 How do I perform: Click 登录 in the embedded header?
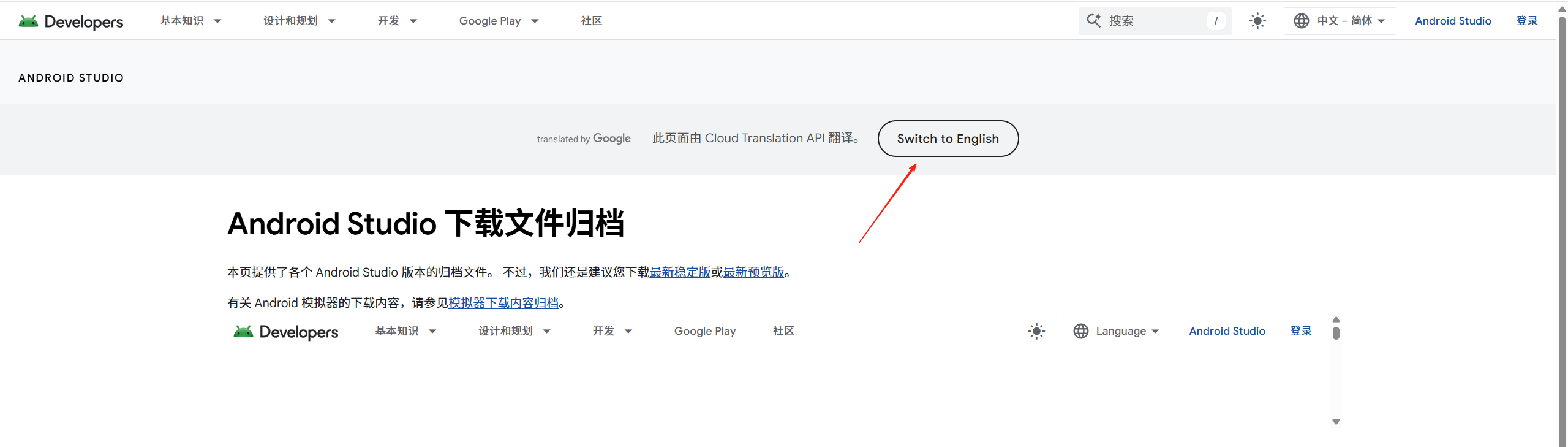(x=1301, y=331)
